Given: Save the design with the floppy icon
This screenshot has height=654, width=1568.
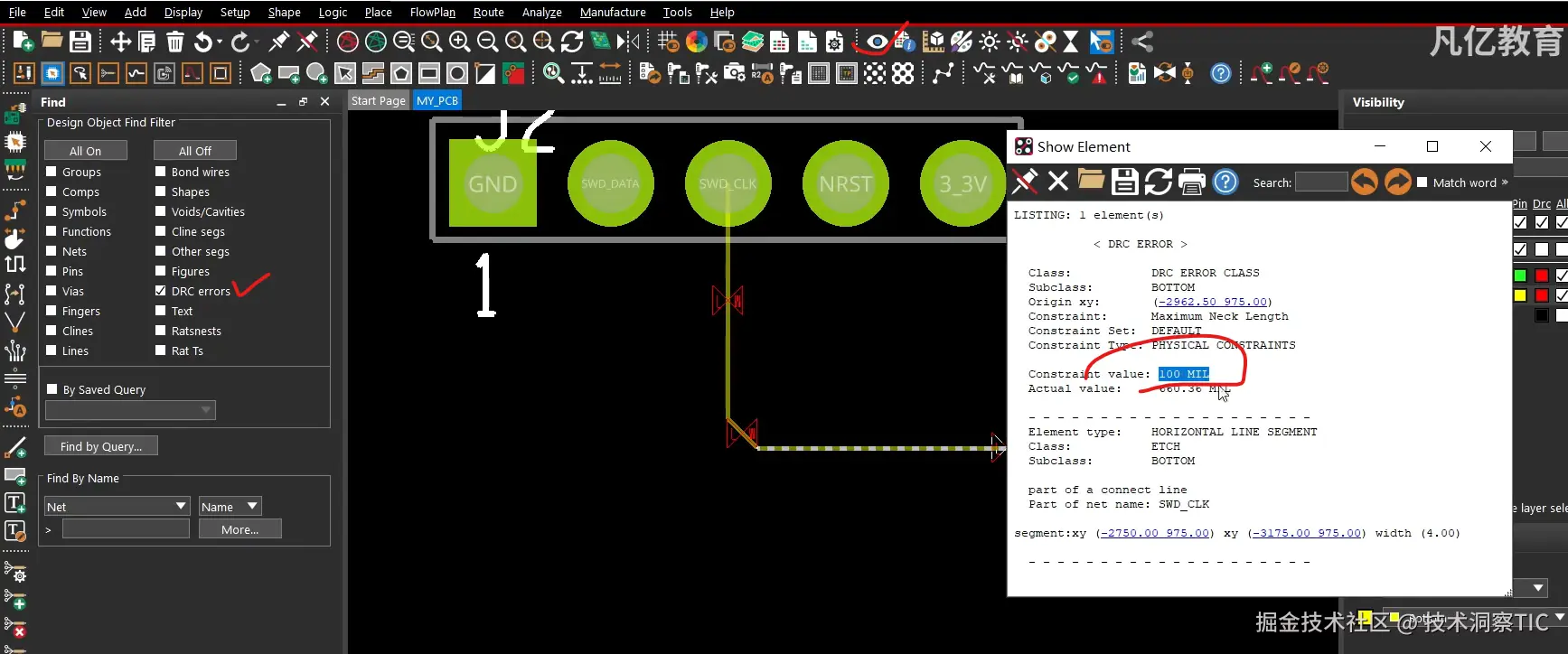Looking at the screenshot, I should pos(80,42).
